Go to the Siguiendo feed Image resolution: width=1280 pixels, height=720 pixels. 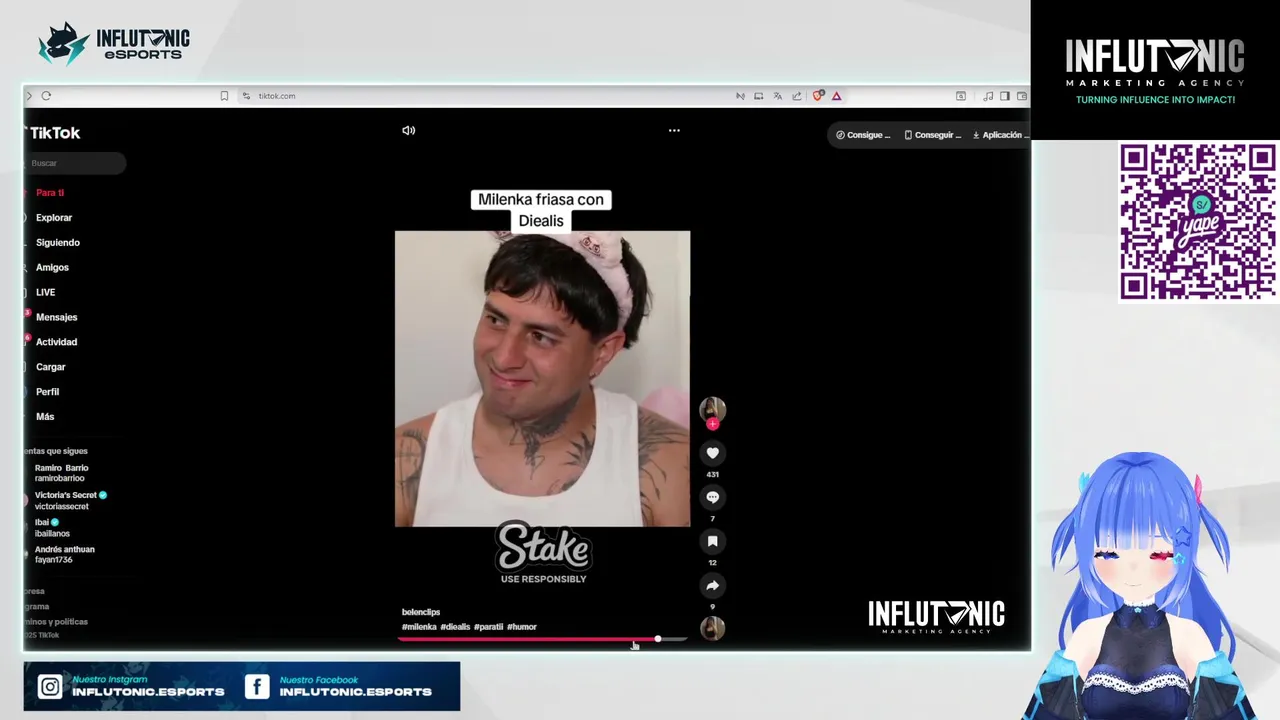[58, 242]
